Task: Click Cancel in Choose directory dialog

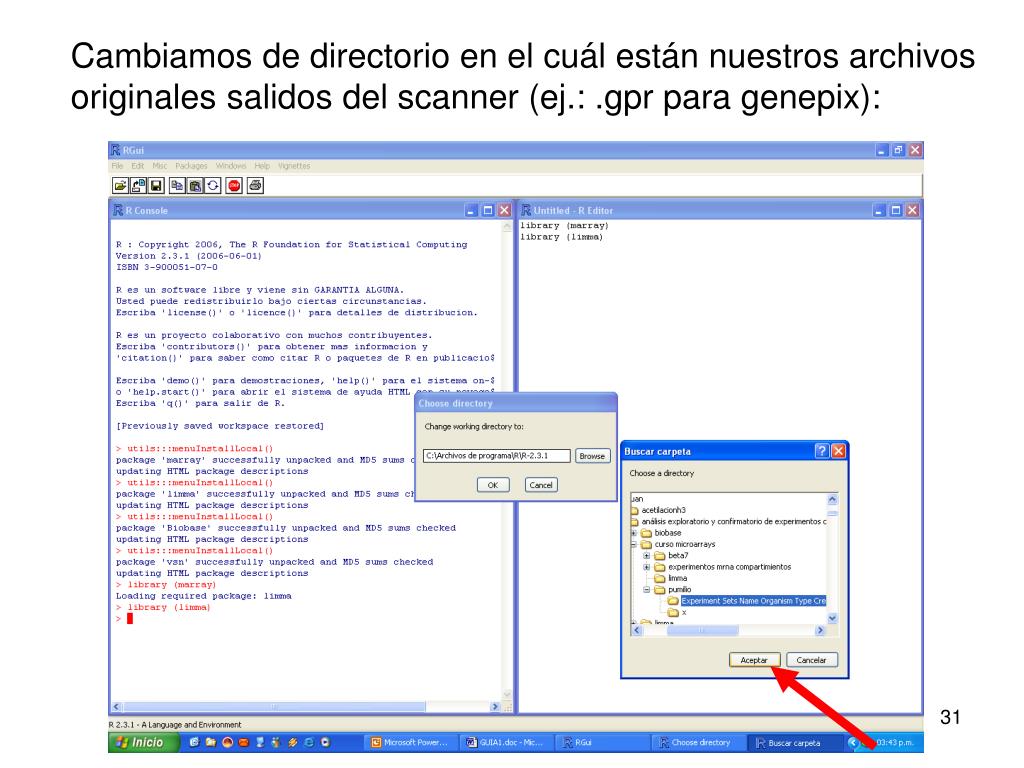Action: pyautogui.click(x=541, y=485)
